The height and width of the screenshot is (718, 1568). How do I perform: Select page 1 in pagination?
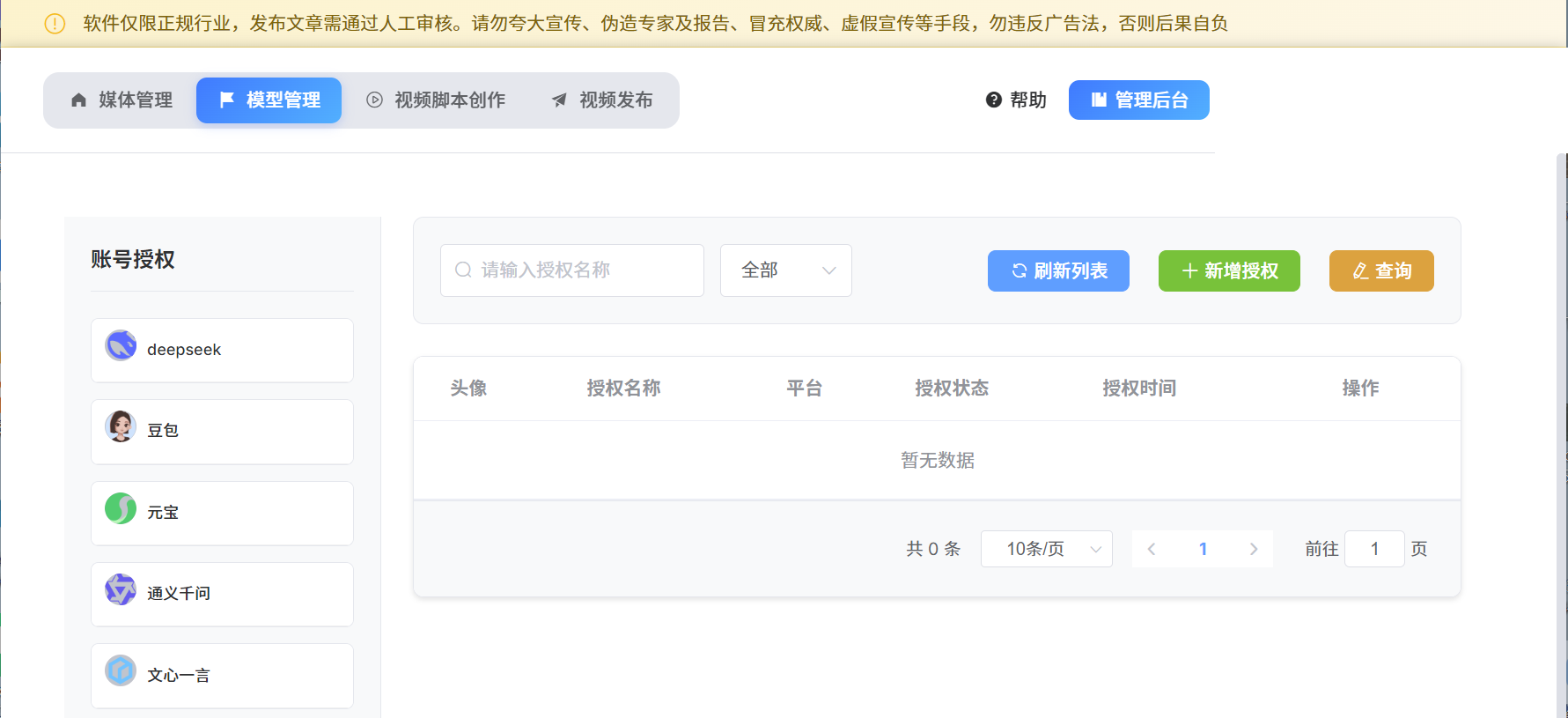pyautogui.click(x=1203, y=549)
